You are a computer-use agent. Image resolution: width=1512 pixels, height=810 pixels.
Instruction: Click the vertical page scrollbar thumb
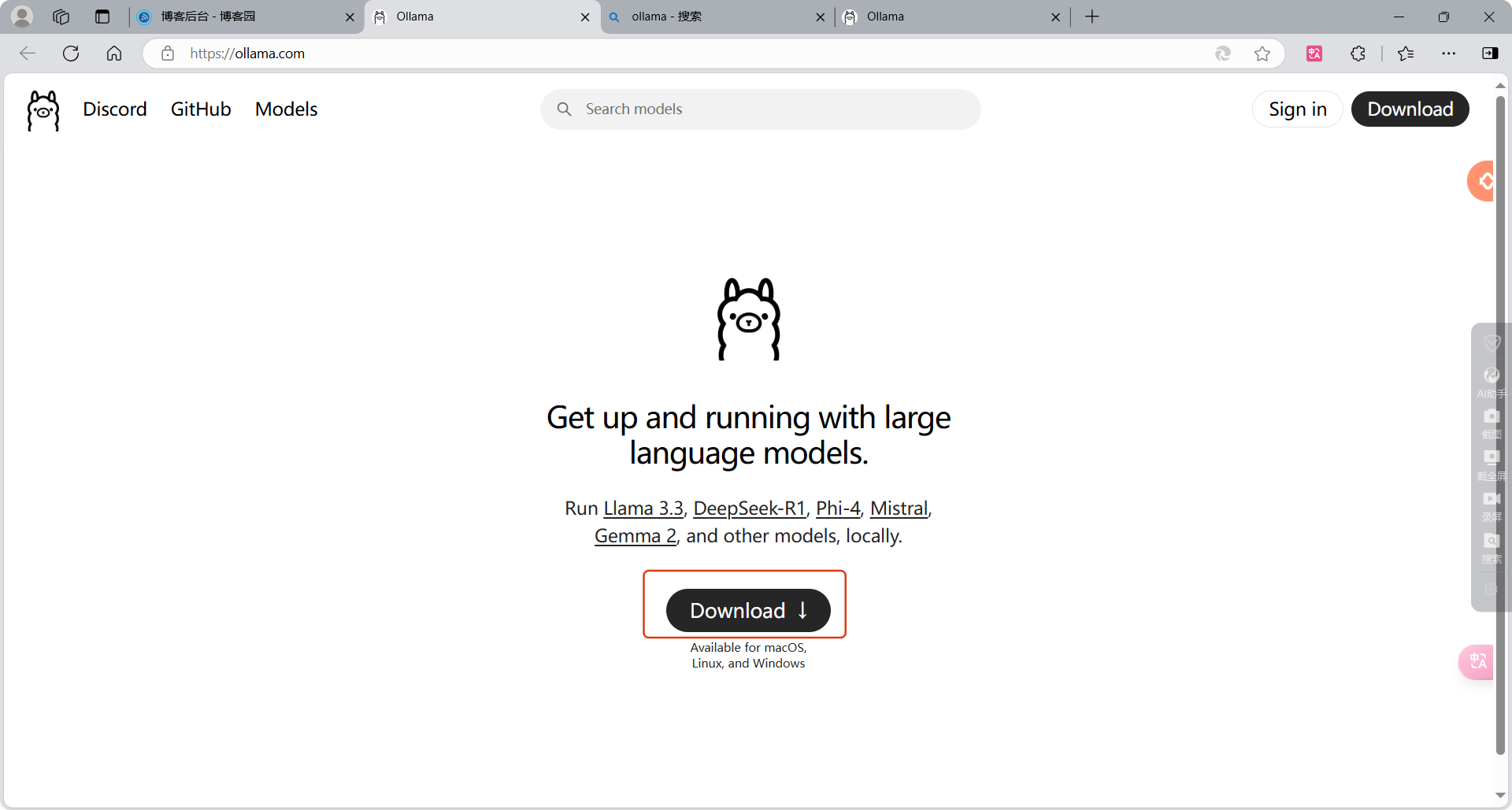1501,425
